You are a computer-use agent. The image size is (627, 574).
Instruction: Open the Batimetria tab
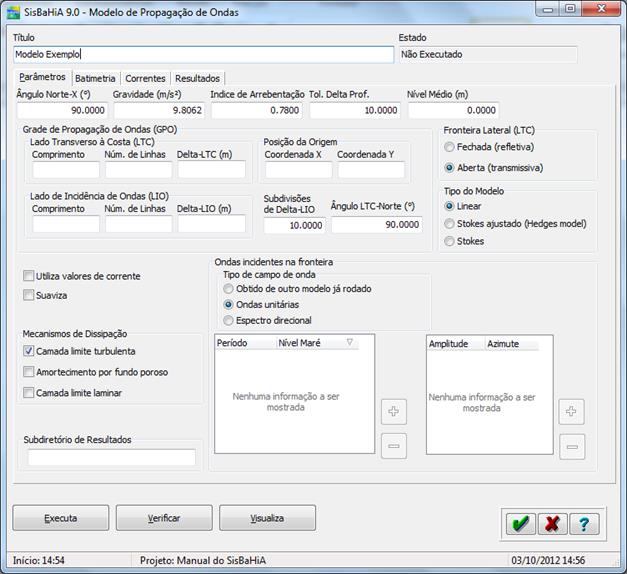point(95,78)
